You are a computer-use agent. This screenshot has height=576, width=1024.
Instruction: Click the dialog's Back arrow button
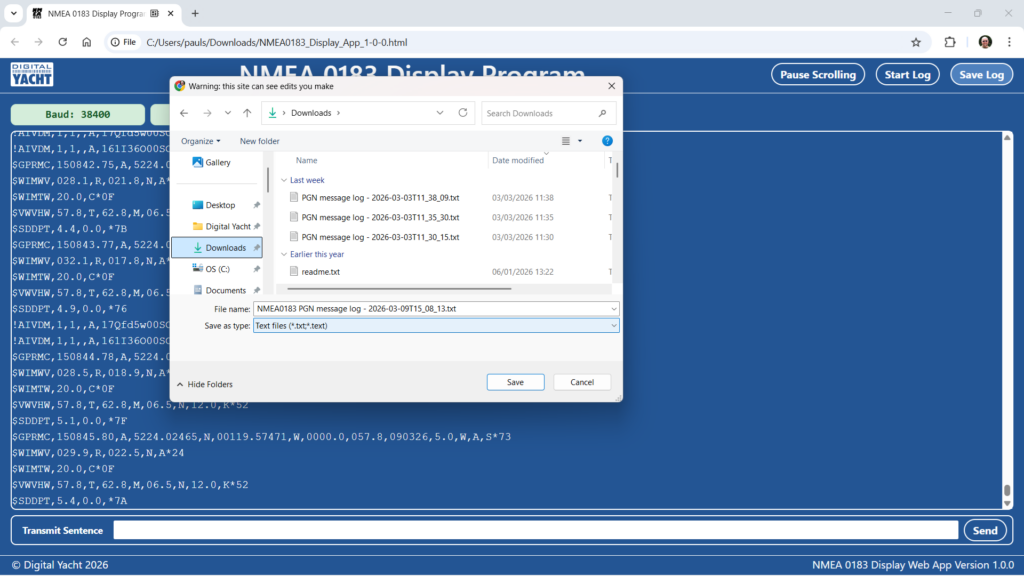[x=184, y=113]
